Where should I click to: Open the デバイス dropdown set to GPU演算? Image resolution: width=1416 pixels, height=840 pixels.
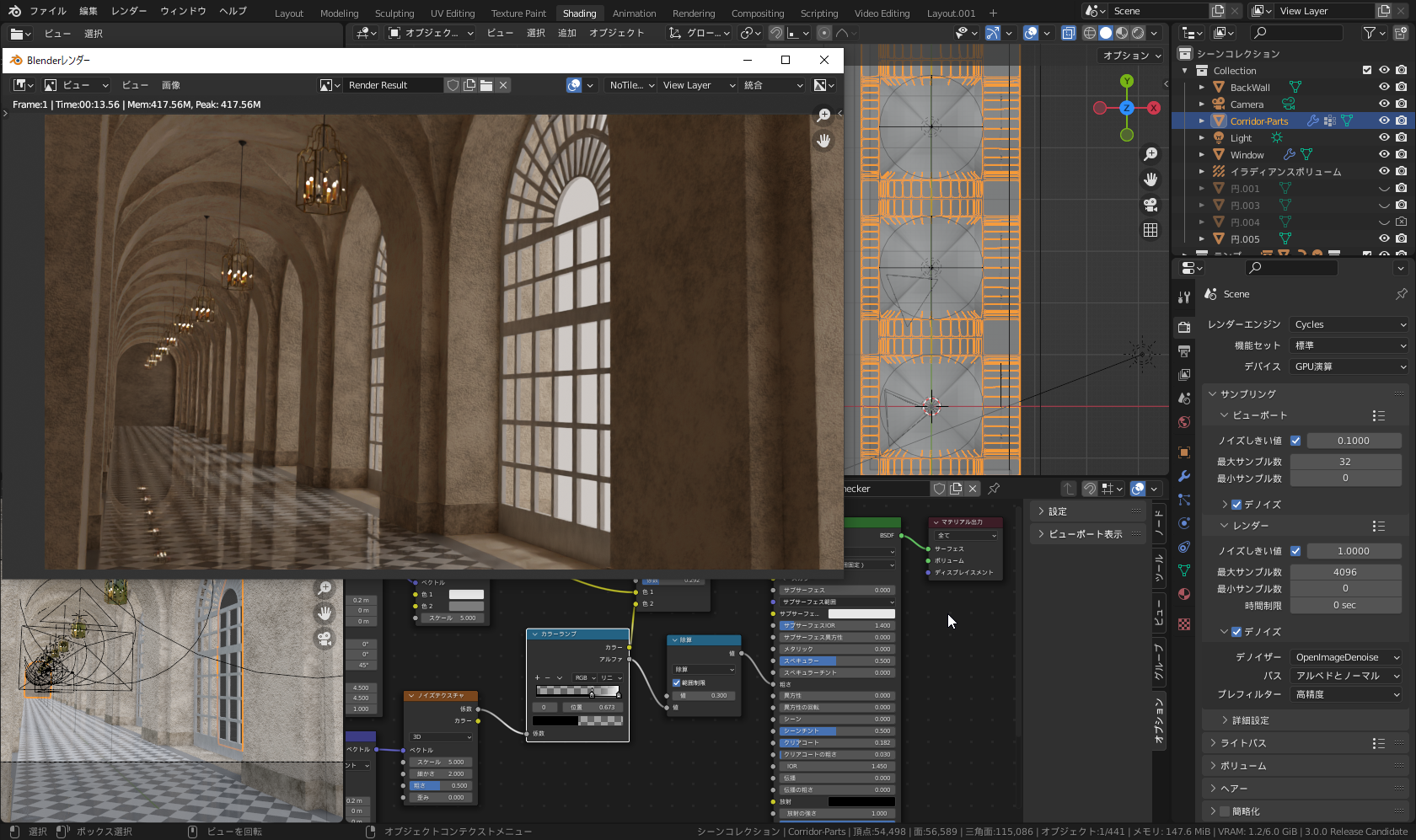pyautogui.click(x=1348, y=366)
